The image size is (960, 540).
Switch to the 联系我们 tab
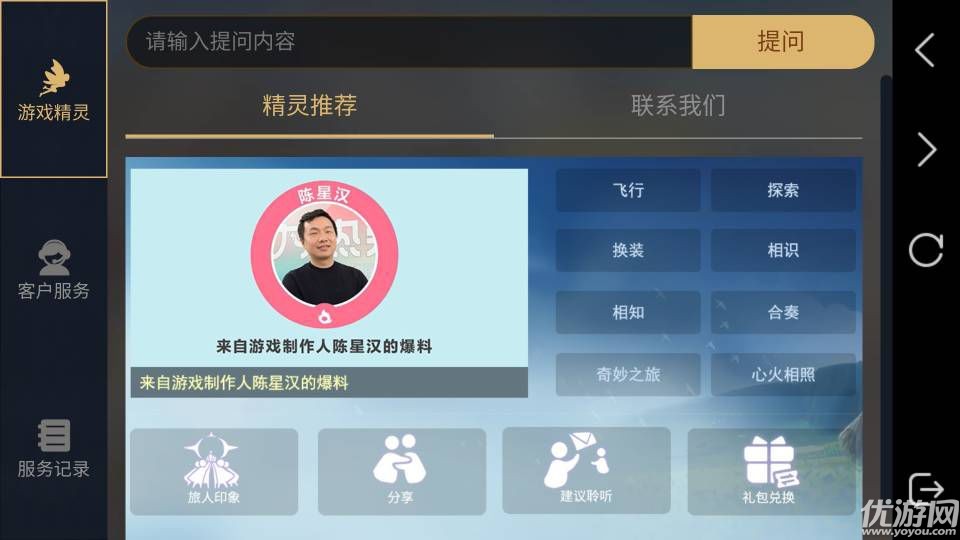678,106
